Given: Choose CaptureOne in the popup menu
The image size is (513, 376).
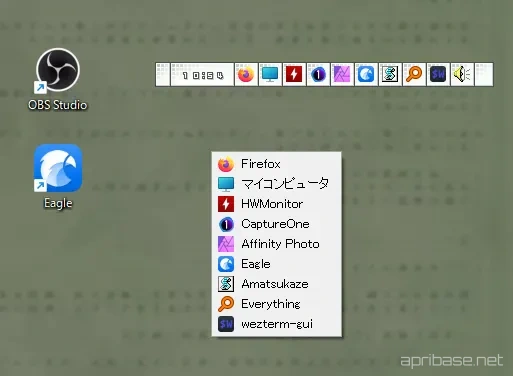Looking at the screenshot, I should click(276, 224).
